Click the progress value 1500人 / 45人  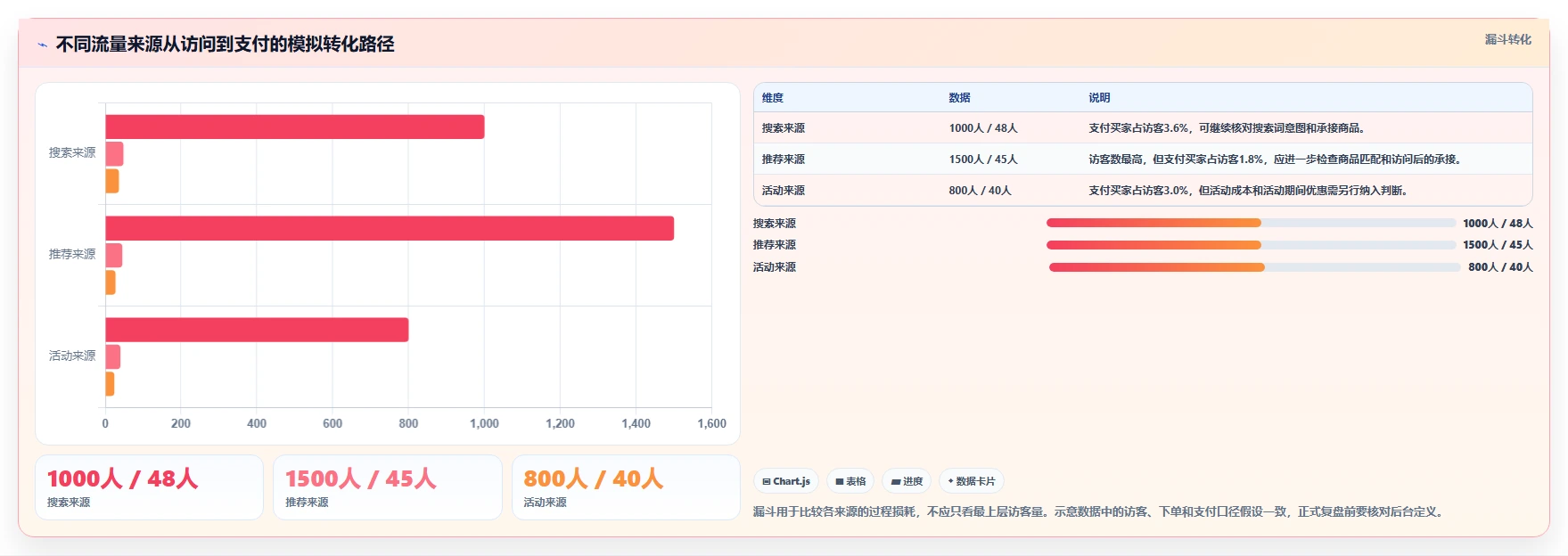tap(1498, 245)
